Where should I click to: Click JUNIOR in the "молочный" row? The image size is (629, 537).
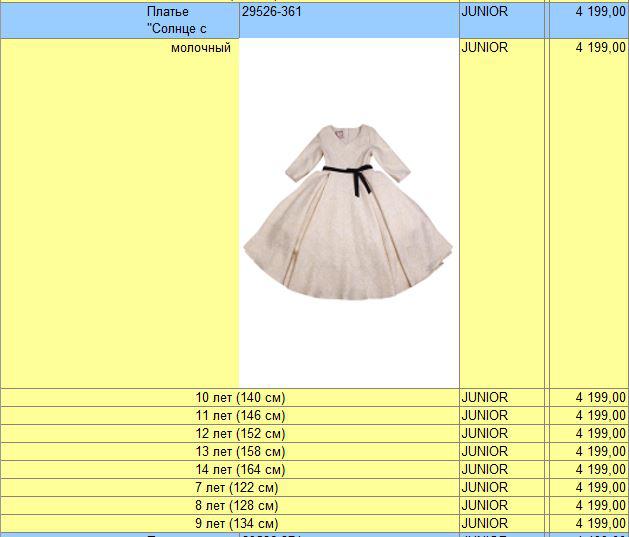click(485, 48)
